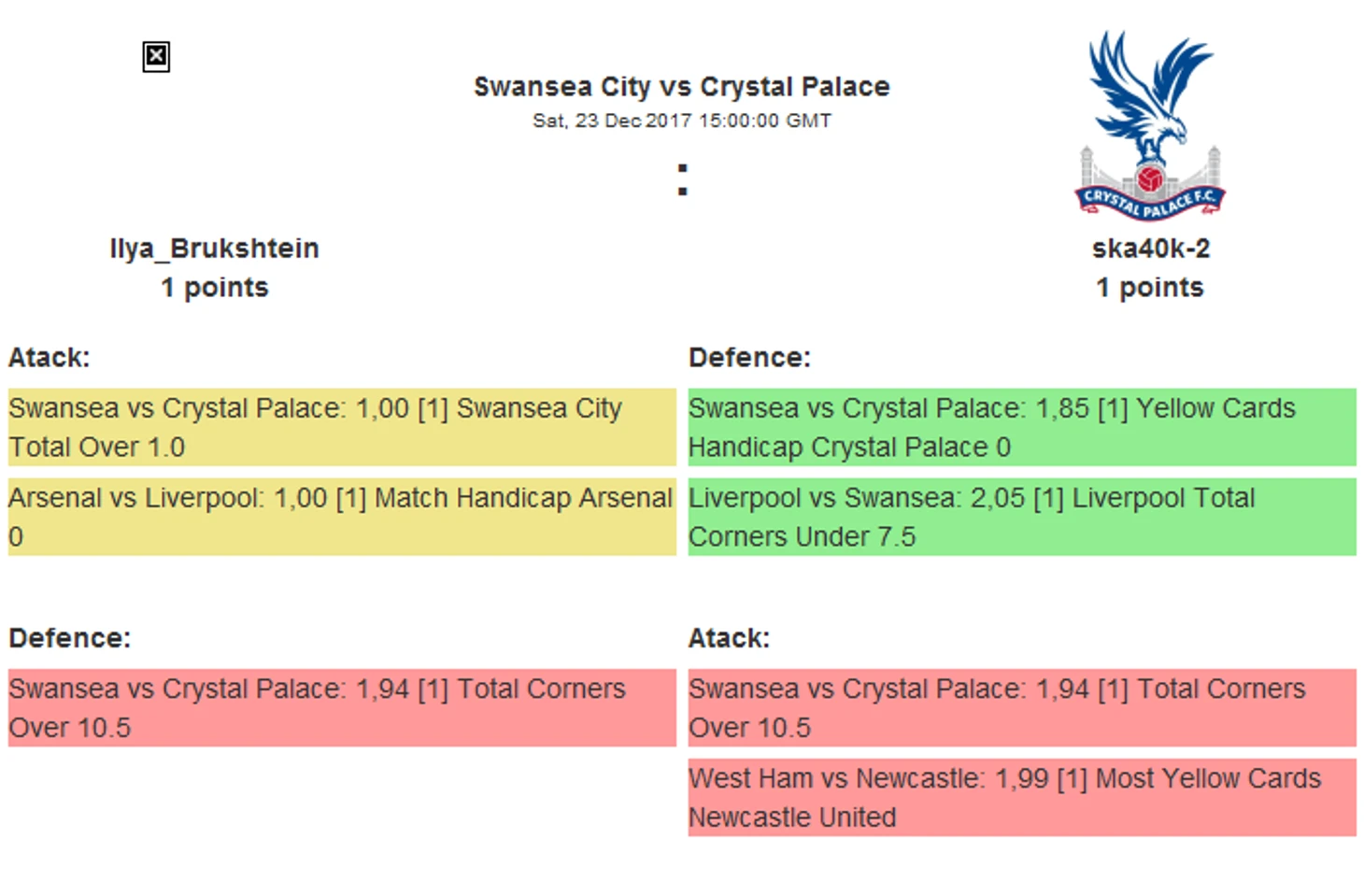This screenshot has width=1364, height=896.
Task: Select ska40k-2's Total Corners Over 10.5 attack bet
Action: (x=1021, y=707)
